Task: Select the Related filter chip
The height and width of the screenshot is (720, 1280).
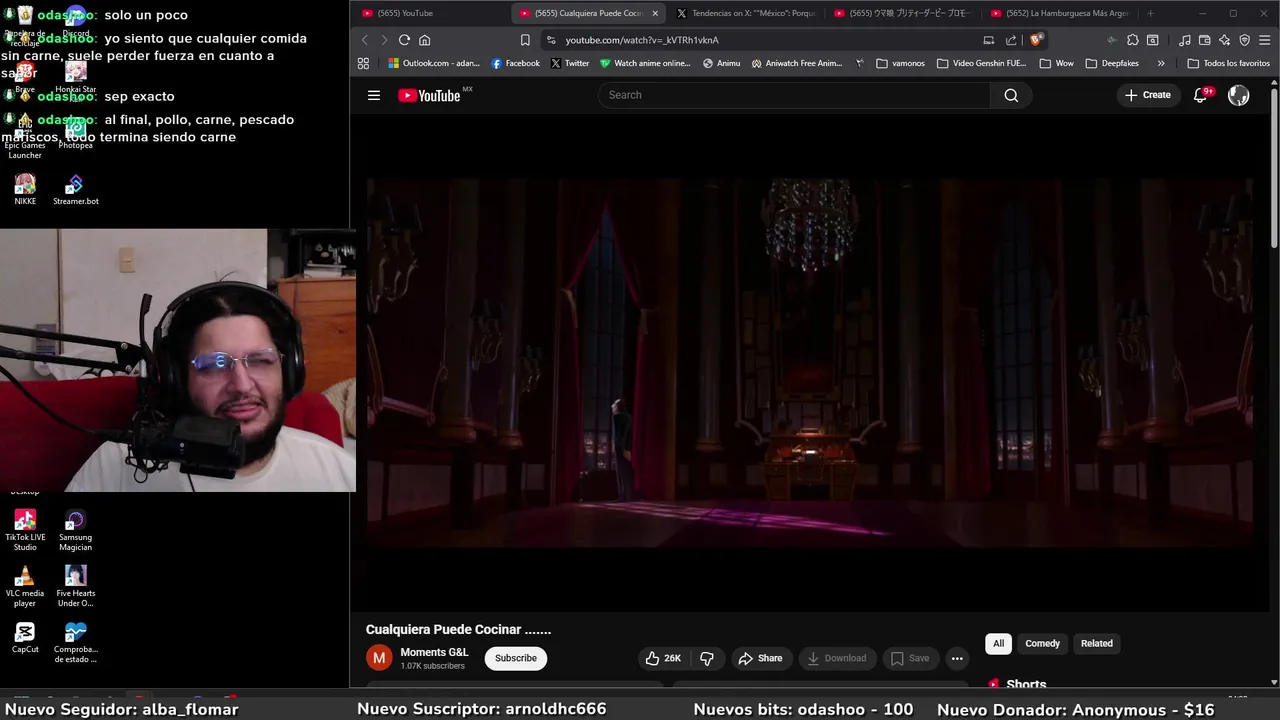Action: 1096,643
